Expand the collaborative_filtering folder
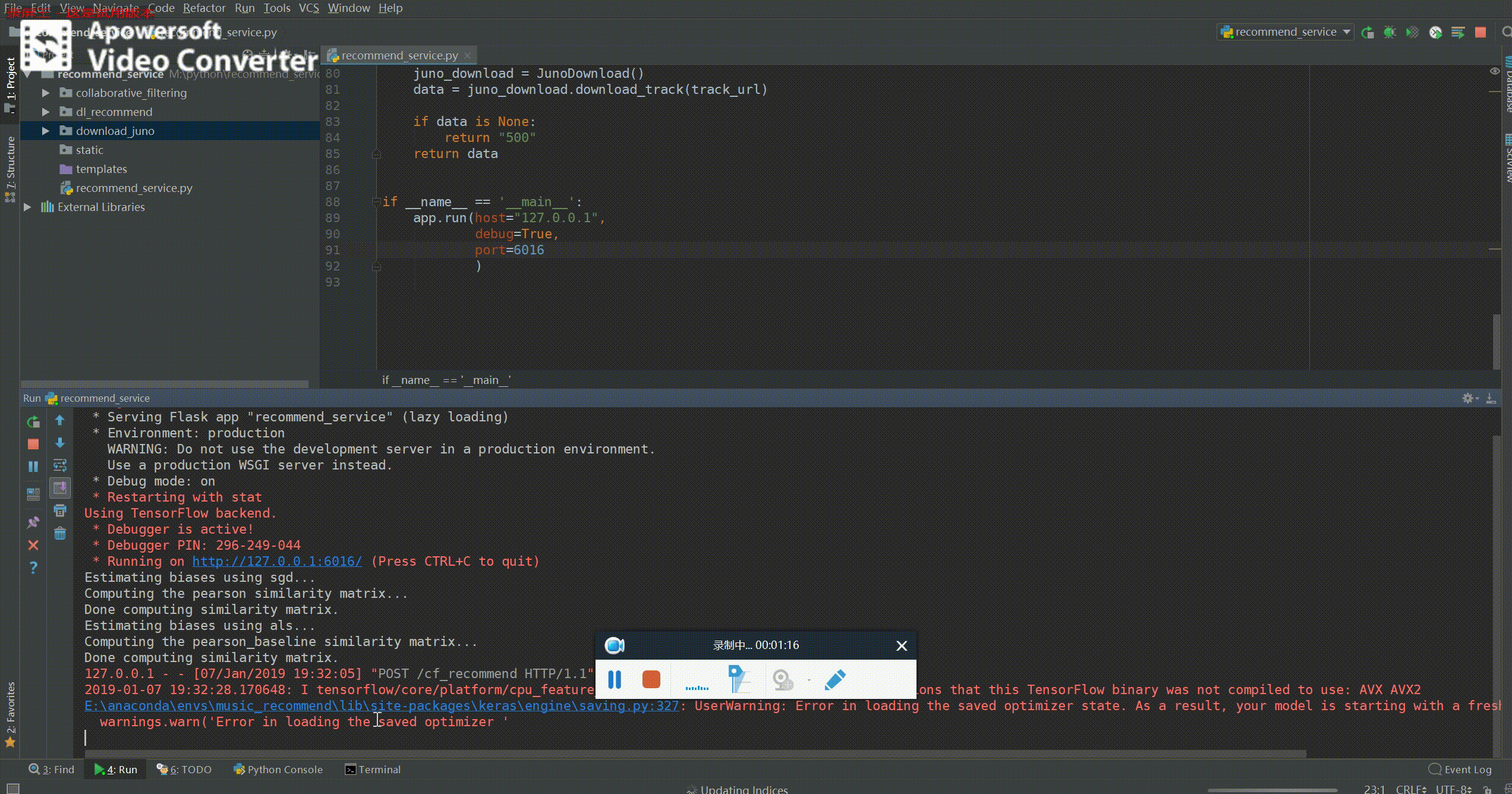 [46, 93]
